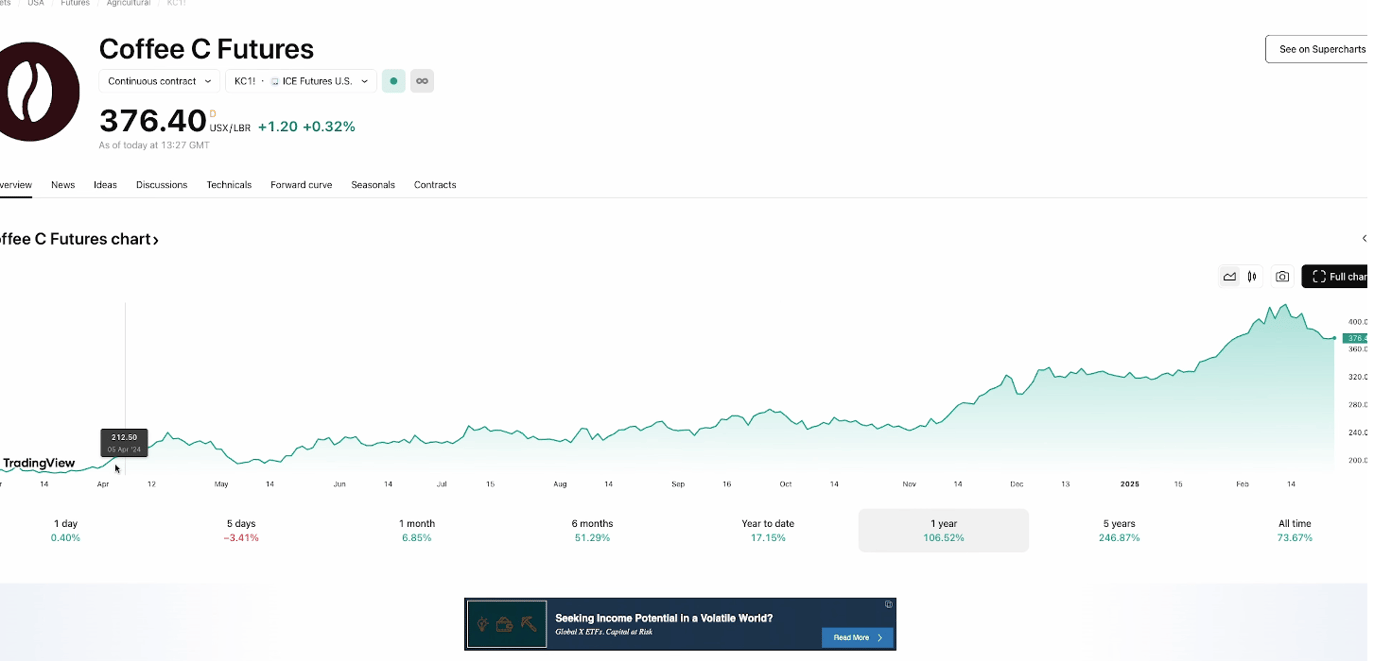Click the continuous contract infinity icon
Image resolution: width=1374 pixels, height=661 pixels.
coord(422,81)
